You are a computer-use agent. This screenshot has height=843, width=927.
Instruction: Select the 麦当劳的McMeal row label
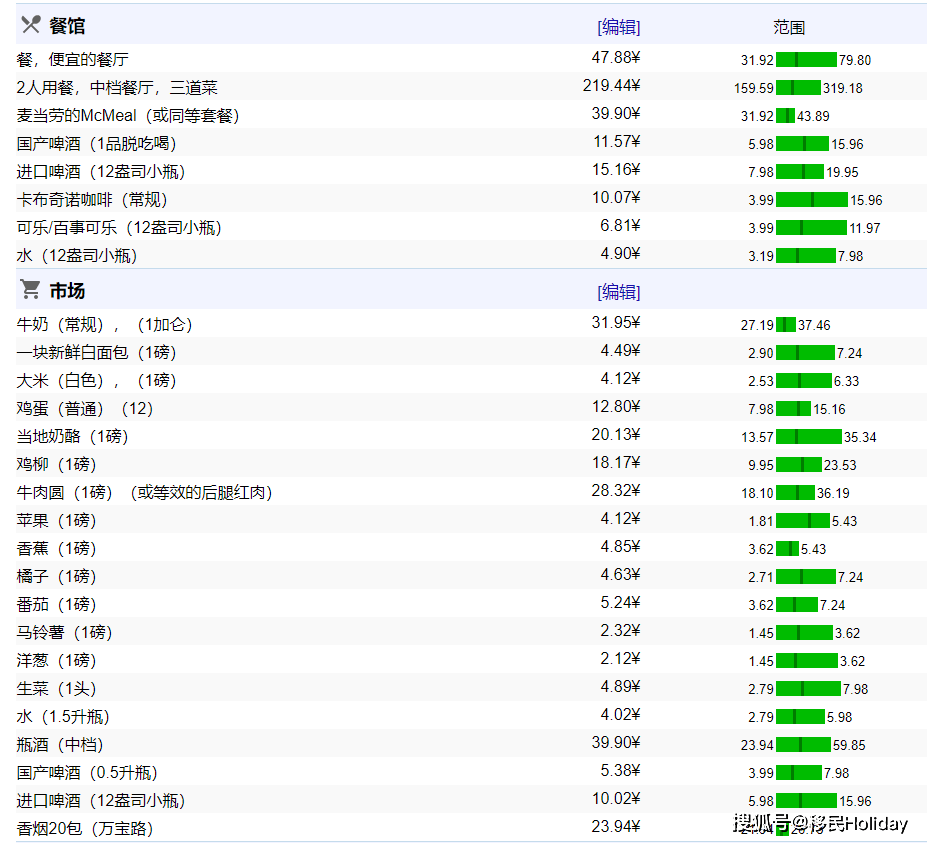128,115
